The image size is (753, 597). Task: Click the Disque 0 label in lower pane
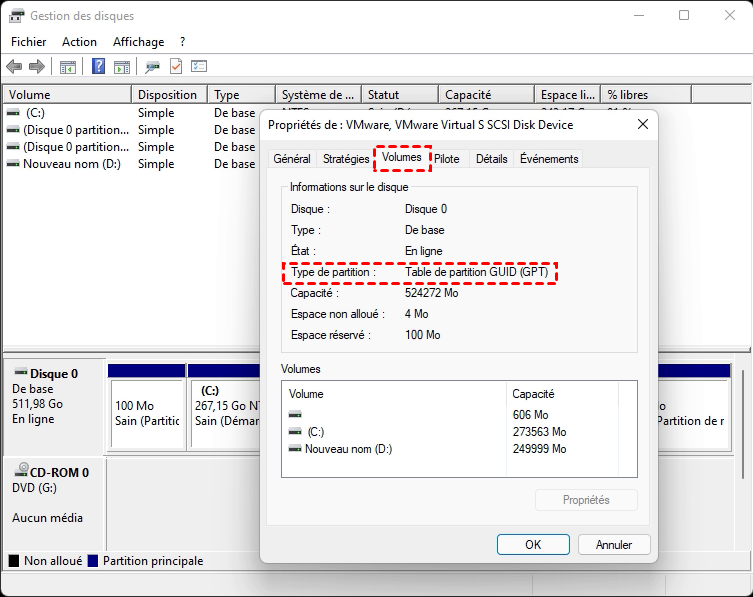click(54, 374)
